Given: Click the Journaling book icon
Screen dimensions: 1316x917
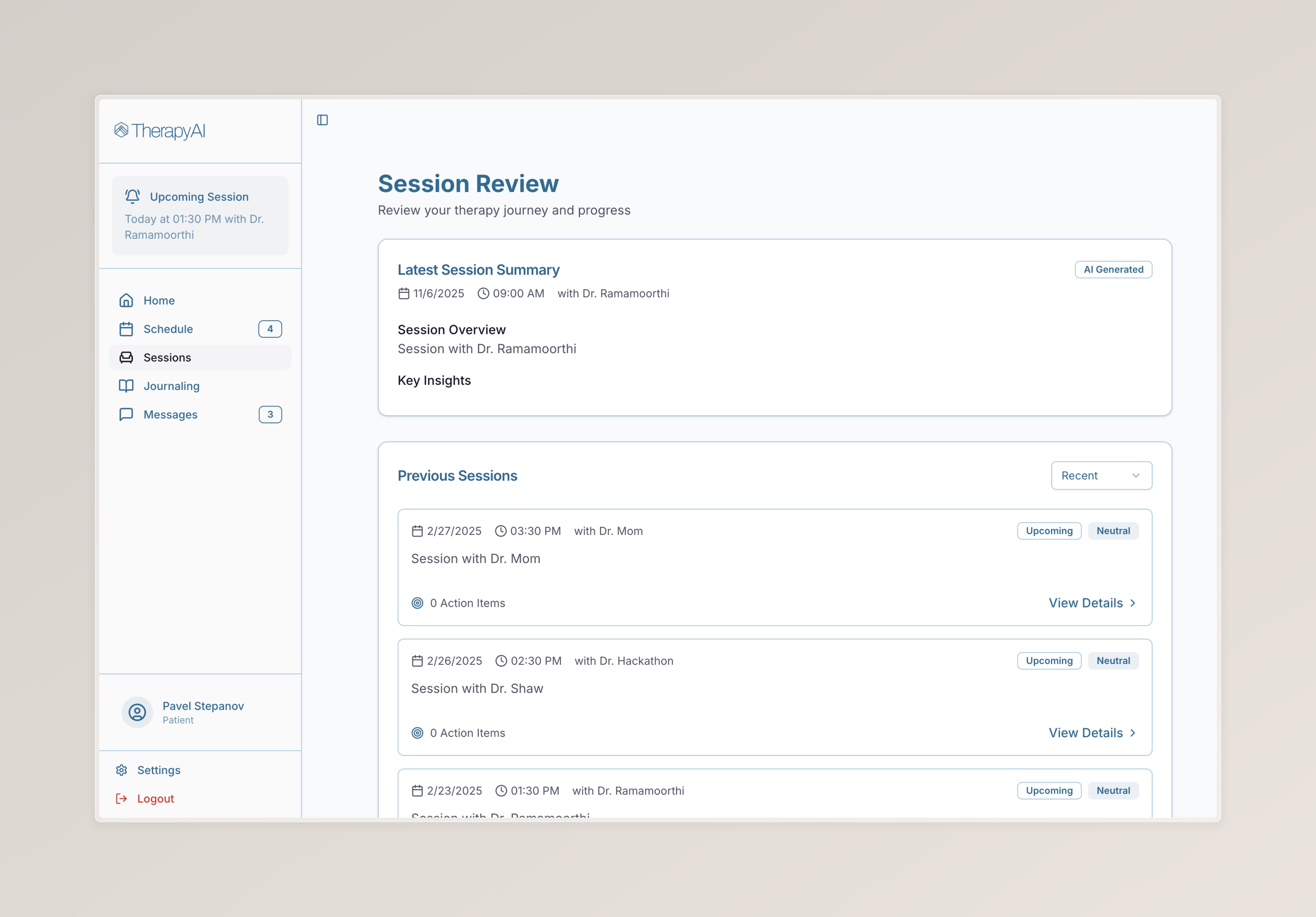Looking at the screenshot, I should (126, 386).
